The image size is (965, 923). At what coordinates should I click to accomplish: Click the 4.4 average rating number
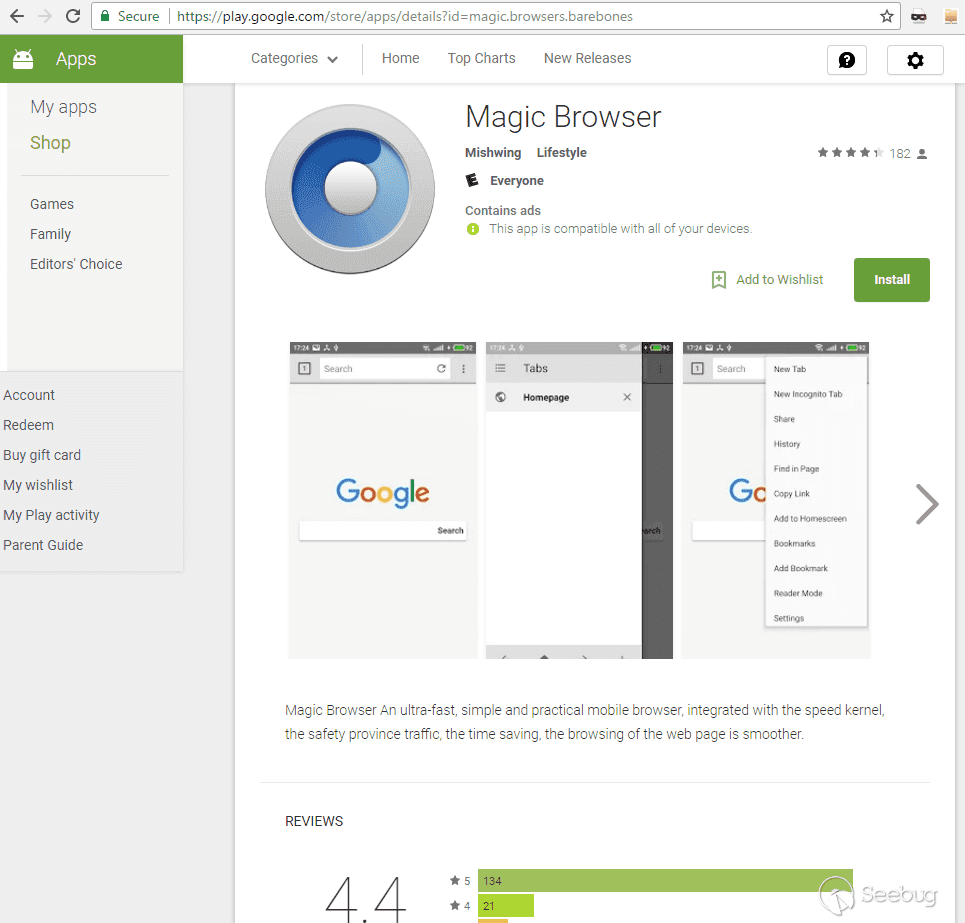365,898
